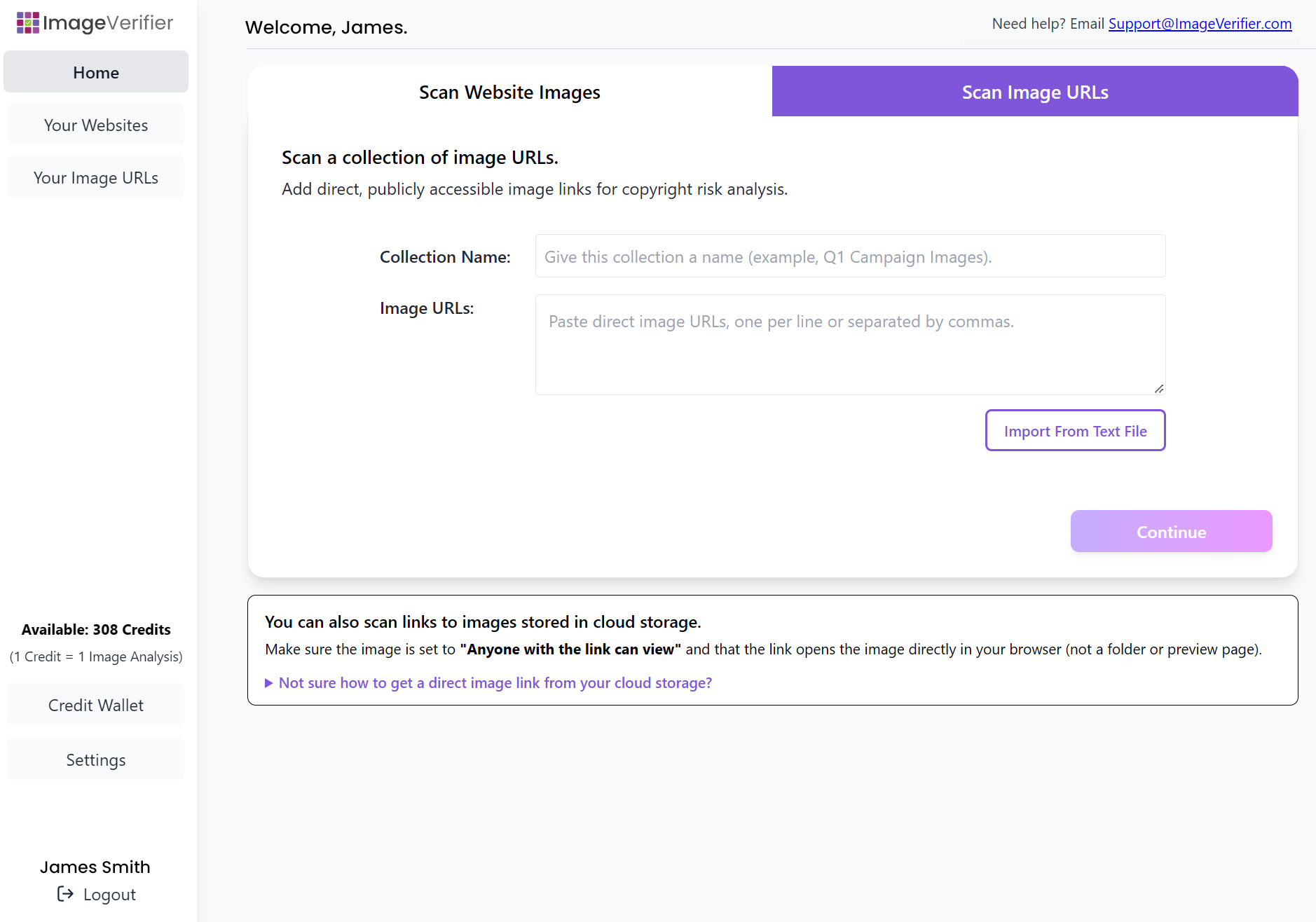The image size is (1316, 922).
Task: Go to Your Websites page
Action: (96, 125)
